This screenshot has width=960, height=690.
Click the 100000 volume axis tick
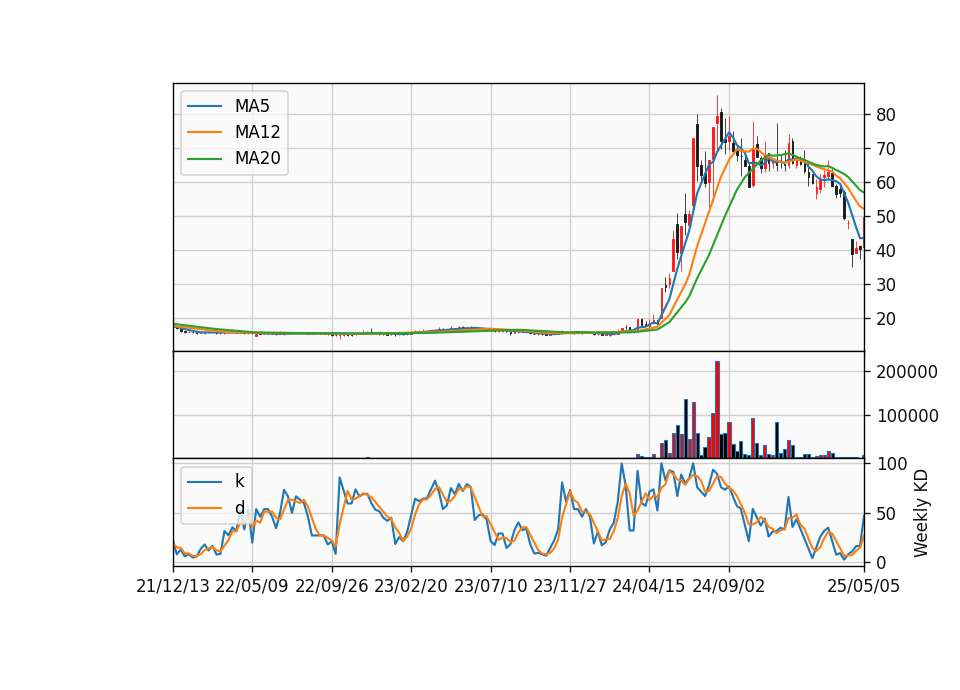pos(907,416)
